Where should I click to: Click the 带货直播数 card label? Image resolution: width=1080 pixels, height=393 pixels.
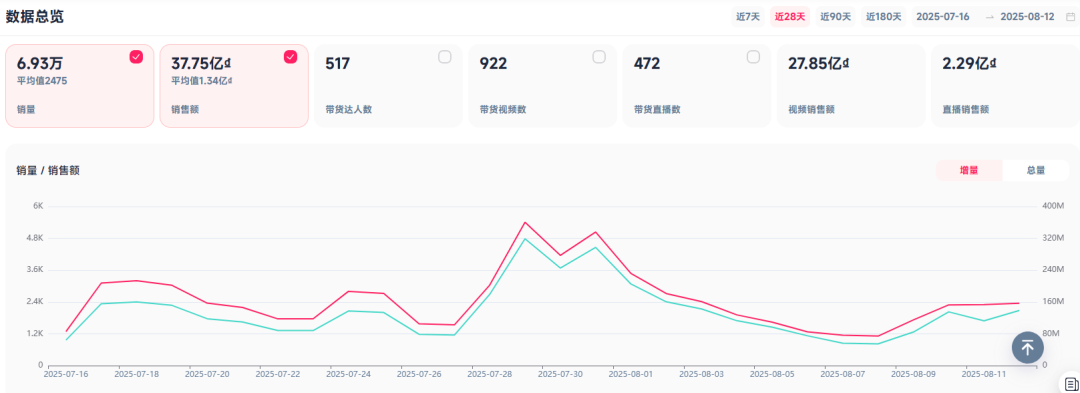point(657,109)
